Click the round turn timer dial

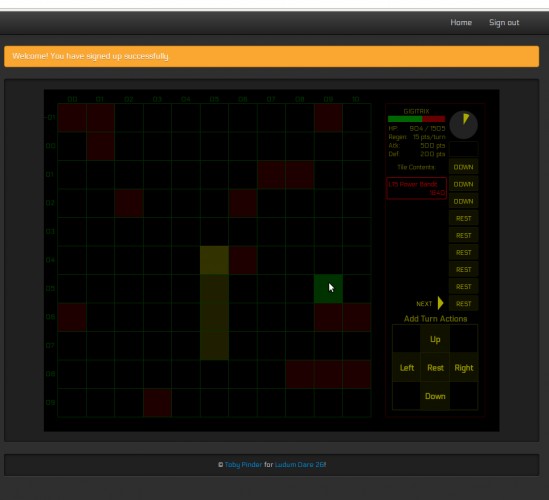pos(464,125)
